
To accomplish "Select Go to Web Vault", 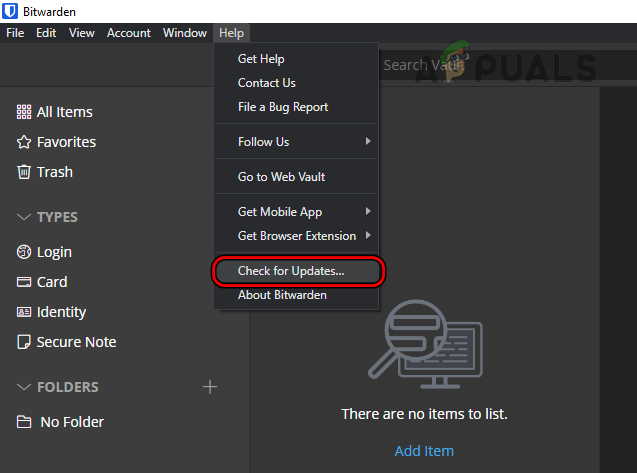I will coord(296,176).
